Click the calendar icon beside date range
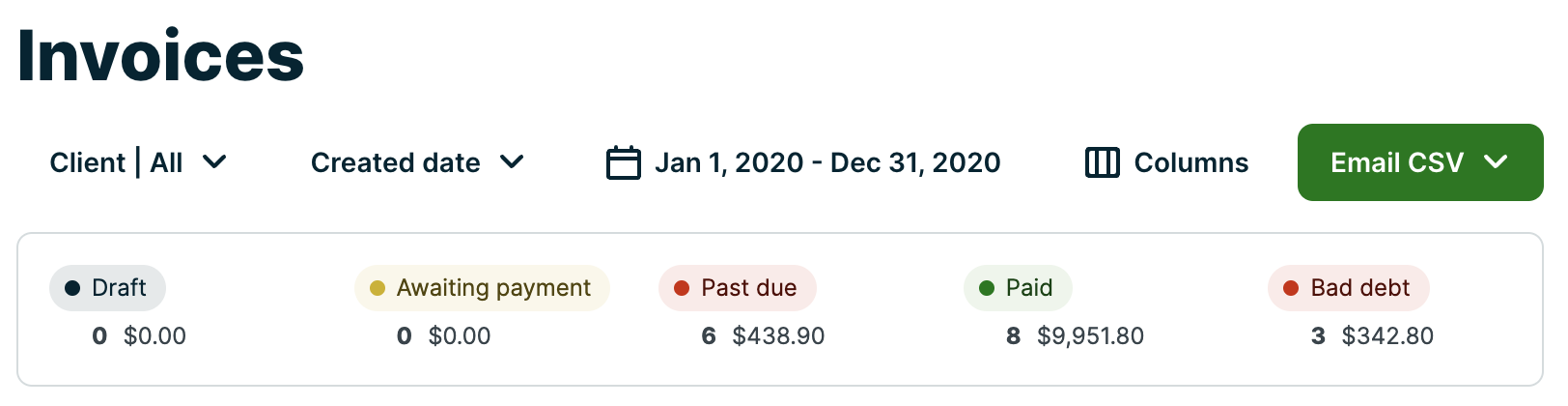Screen dimensions: 1568x406 (x=623, y=162)
